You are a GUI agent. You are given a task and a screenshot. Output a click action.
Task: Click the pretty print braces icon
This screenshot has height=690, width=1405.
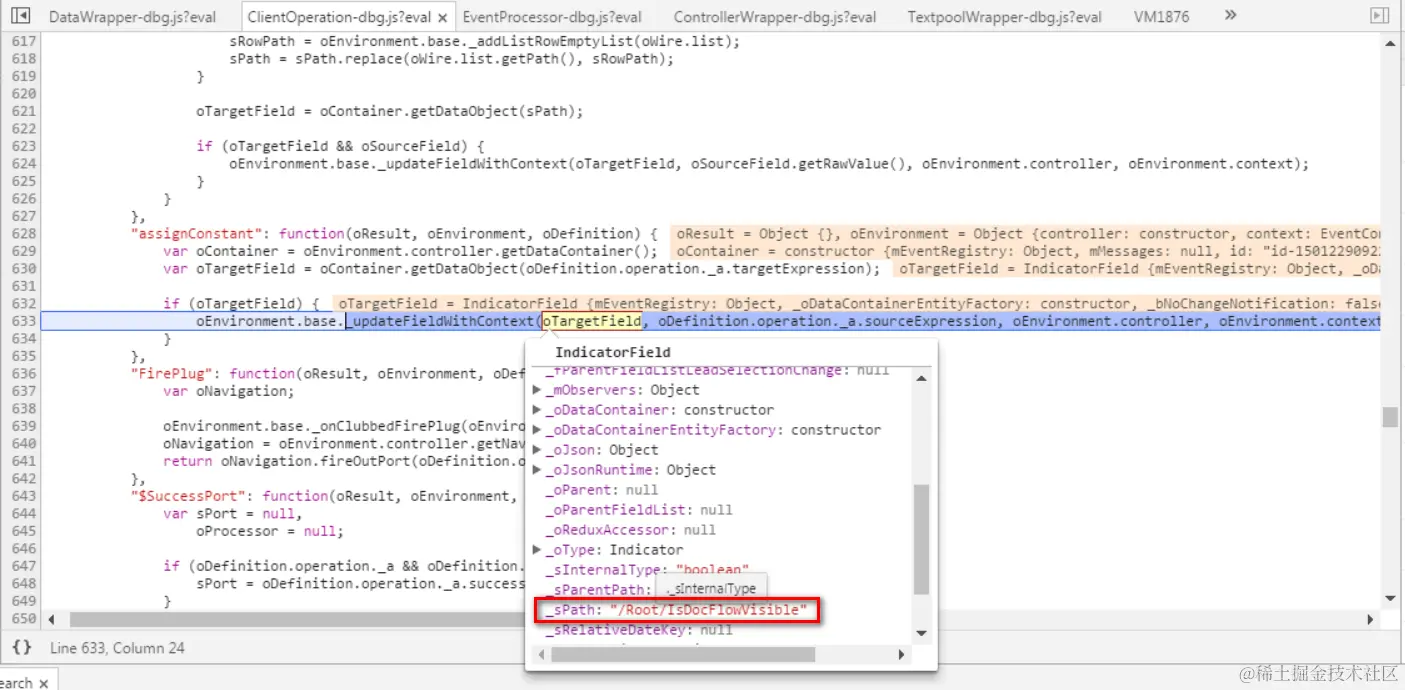point(22,647)
